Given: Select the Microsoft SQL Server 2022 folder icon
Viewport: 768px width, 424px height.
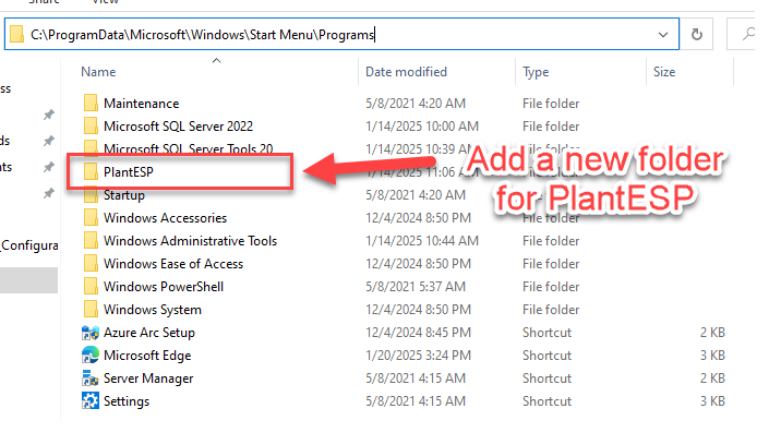Looking at the screenshot, I should point(91,126).
